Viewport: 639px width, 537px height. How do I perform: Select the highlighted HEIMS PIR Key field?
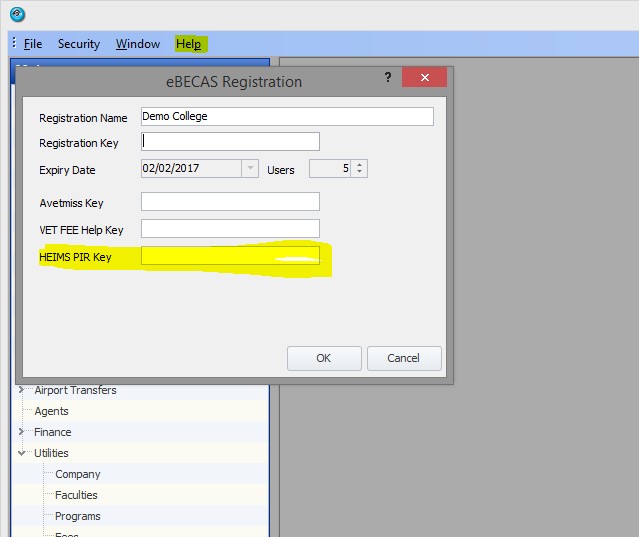point(230,257)
